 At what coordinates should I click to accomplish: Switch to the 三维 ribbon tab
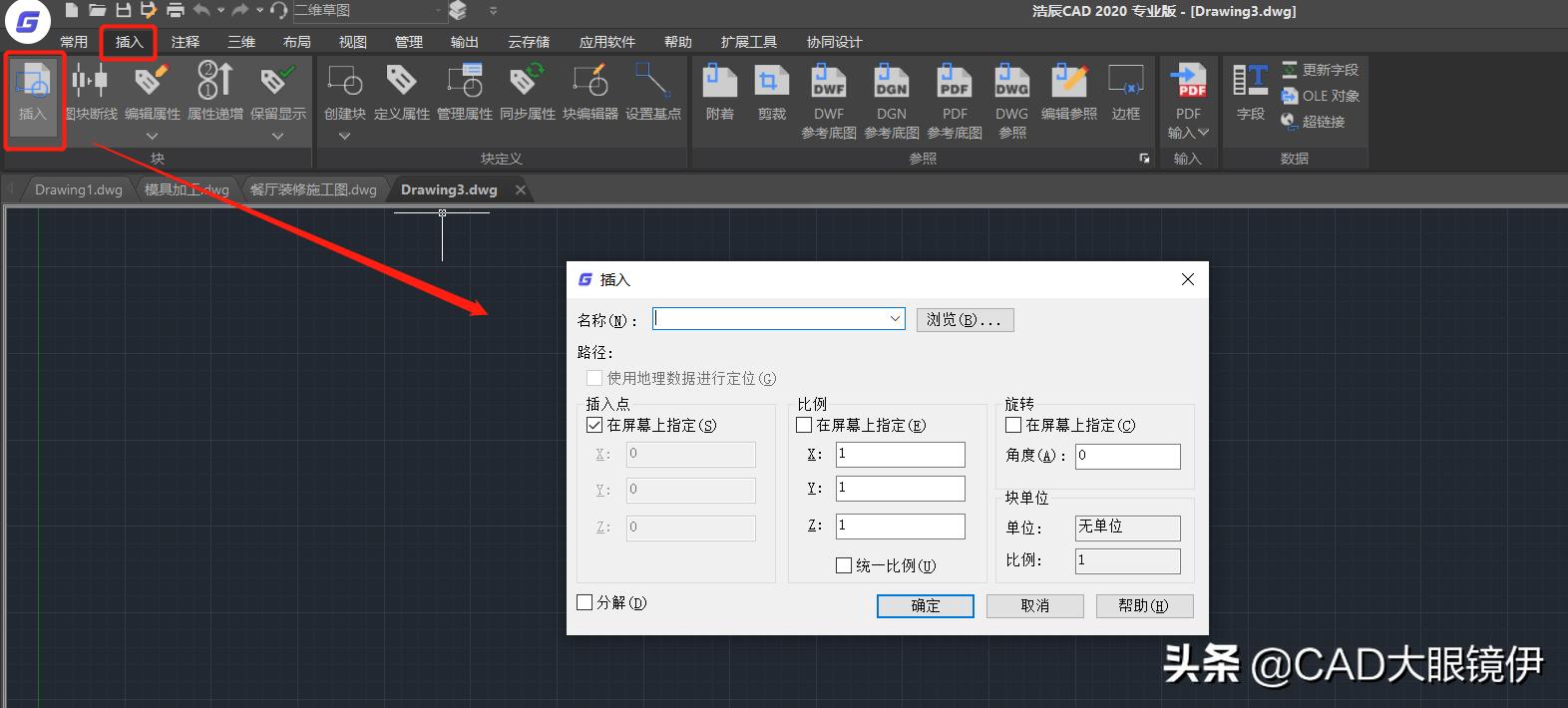pos(241,42)
